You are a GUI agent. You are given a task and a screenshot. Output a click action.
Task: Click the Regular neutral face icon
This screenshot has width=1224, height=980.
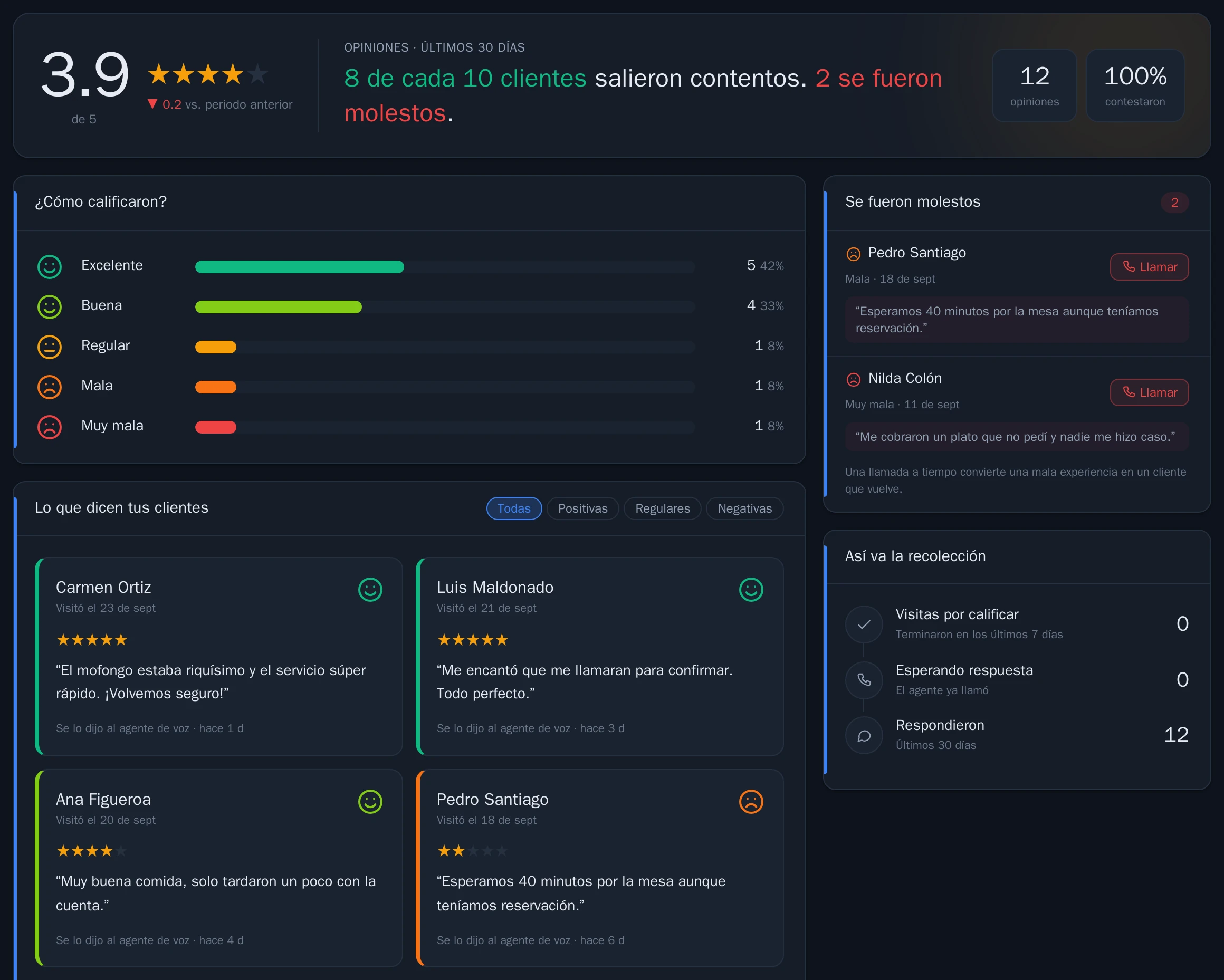50,346
